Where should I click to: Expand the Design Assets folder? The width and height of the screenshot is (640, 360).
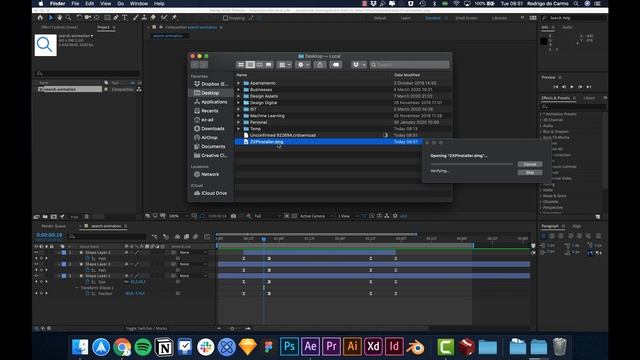click(238, 96)
